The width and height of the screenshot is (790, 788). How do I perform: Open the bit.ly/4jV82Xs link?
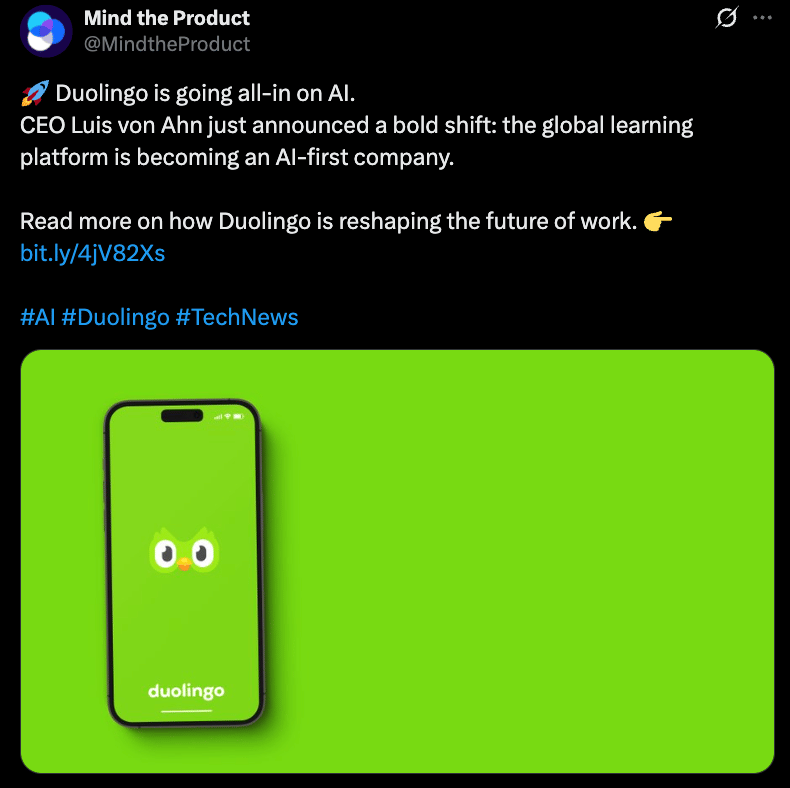pyautogui.click(x=93, y=253)
